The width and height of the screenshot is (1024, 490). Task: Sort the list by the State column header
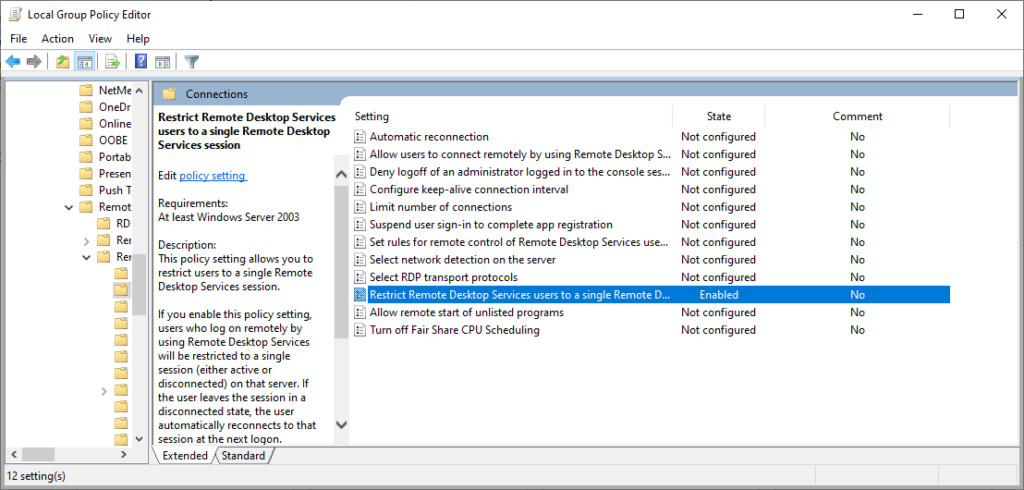pyautogui.click(x=718, y=116)
